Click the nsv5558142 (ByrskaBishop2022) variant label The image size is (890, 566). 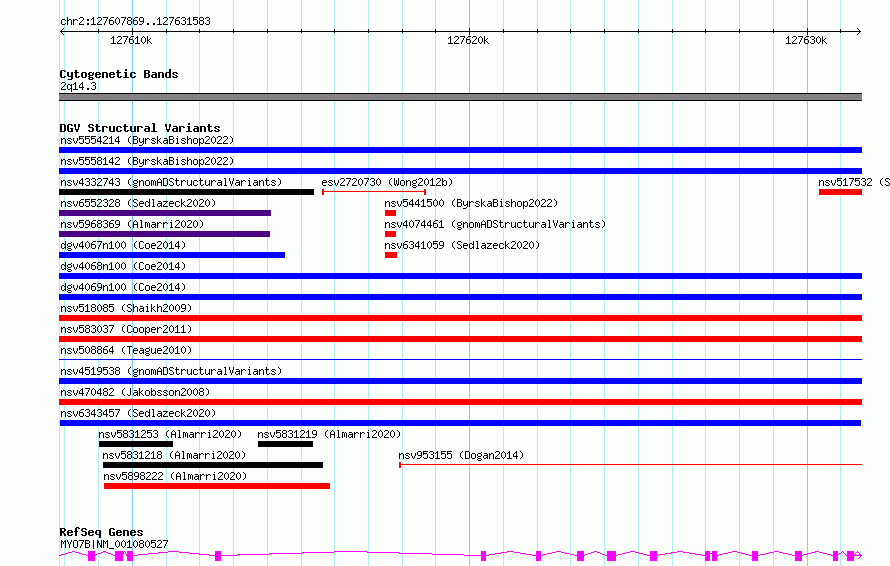click(x=147, y=161)
